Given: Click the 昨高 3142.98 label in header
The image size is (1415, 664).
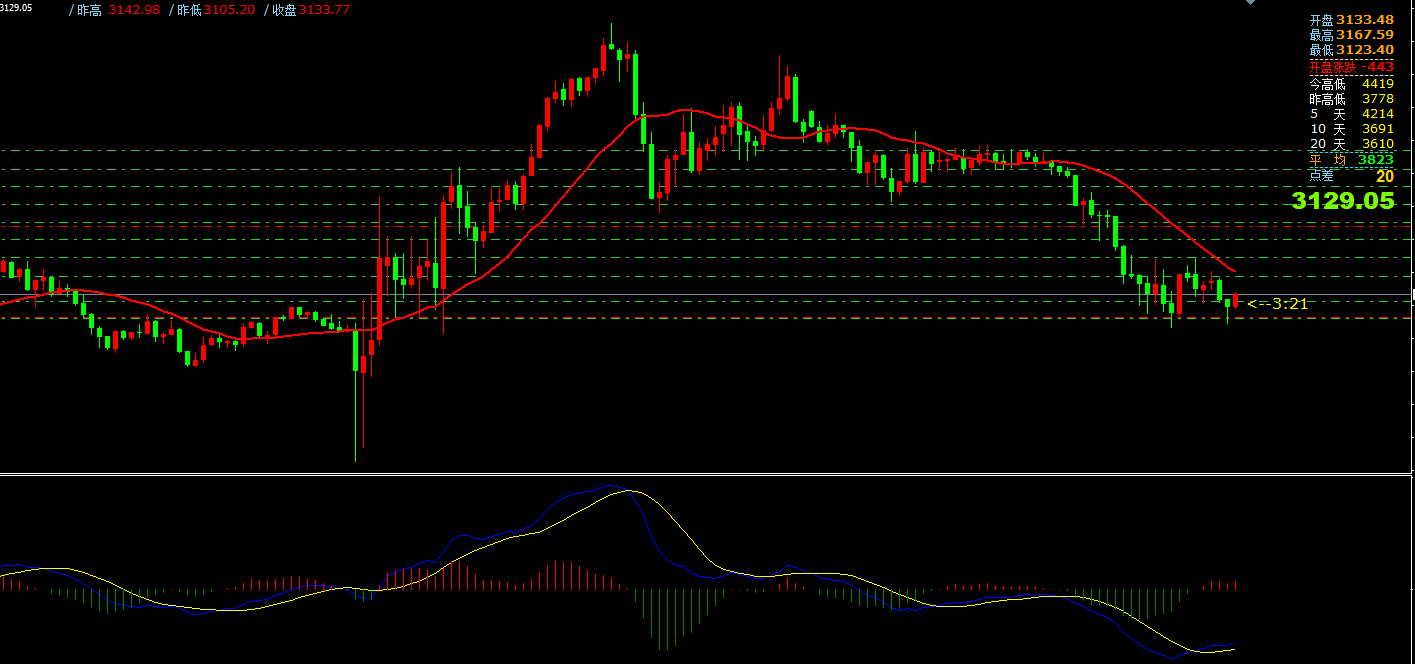Looking at the screenshot, I should pos(118,10).
